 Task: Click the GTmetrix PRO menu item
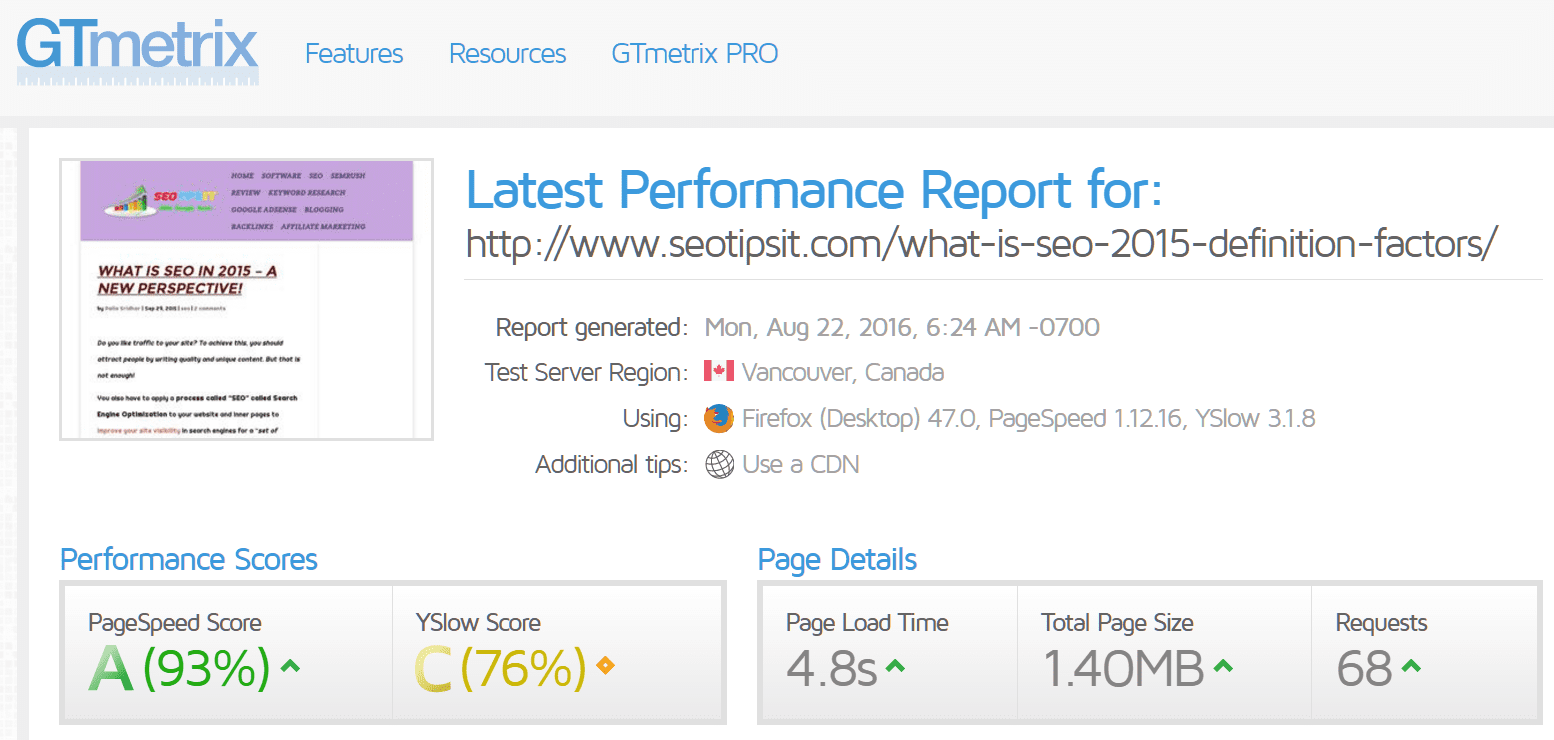pyautogui.click(x=694, y=53)
